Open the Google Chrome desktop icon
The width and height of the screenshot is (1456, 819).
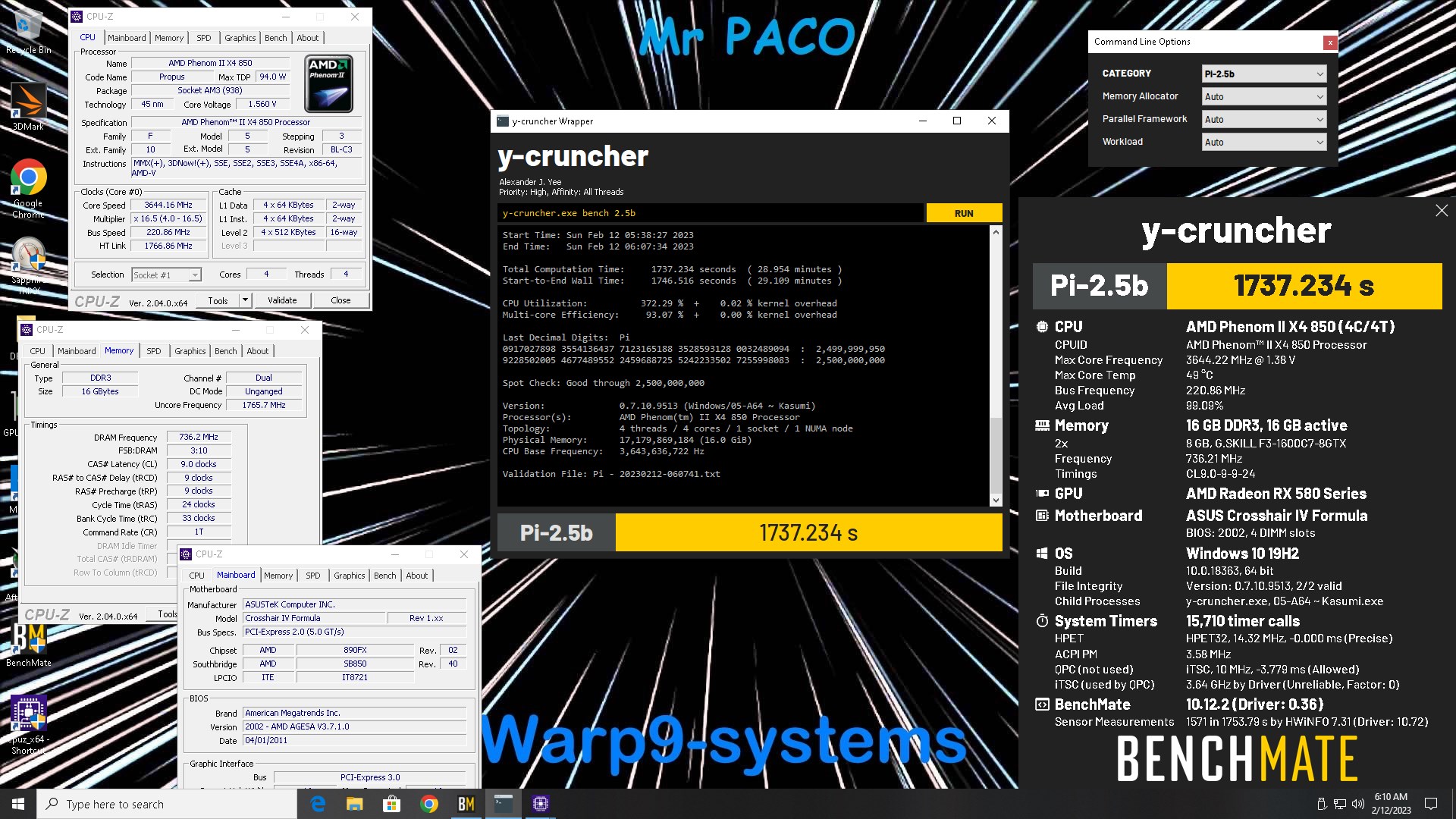point(28,188)
